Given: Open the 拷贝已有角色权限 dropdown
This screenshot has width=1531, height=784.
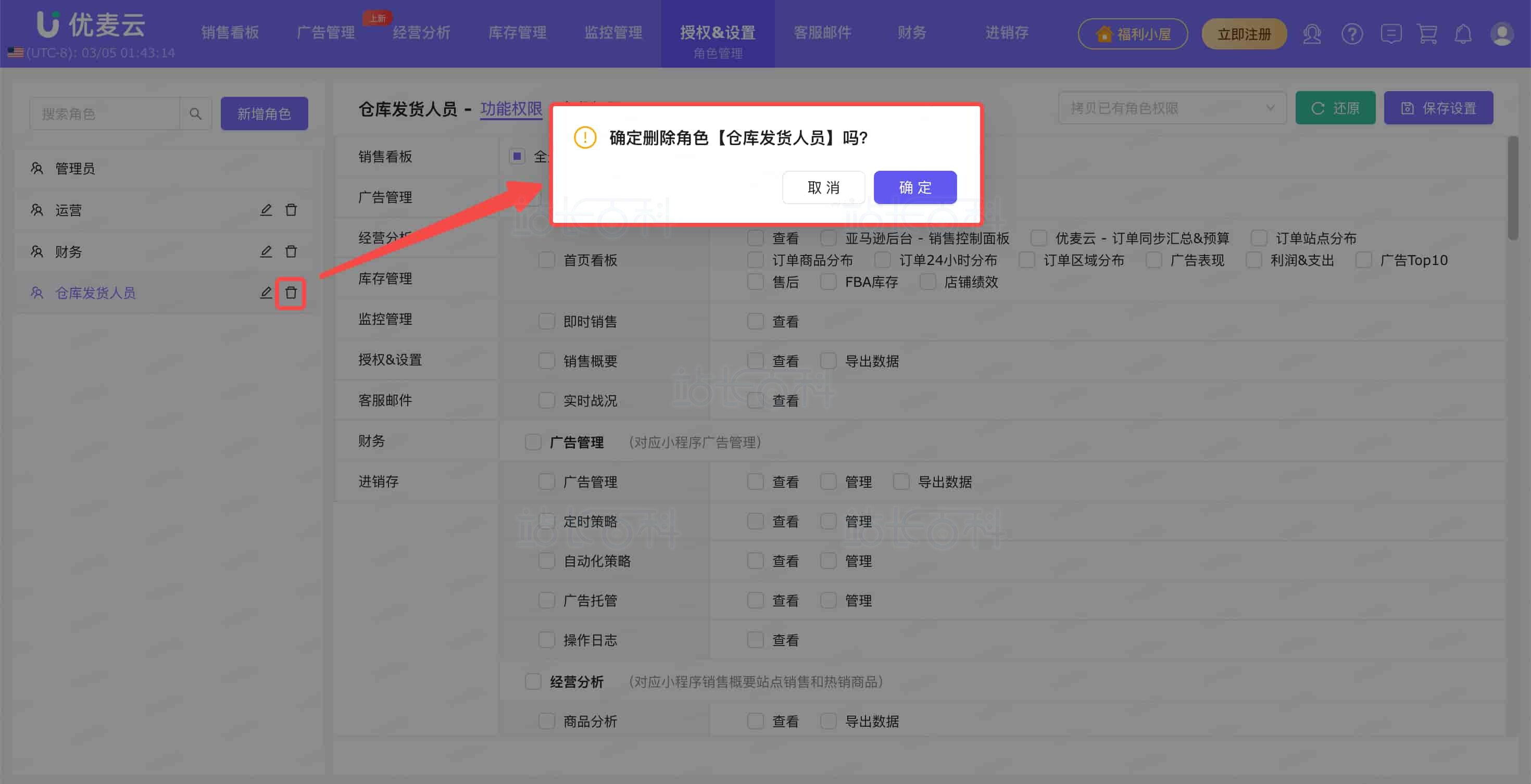Looking at the screenshot, I should [1172, 108].
